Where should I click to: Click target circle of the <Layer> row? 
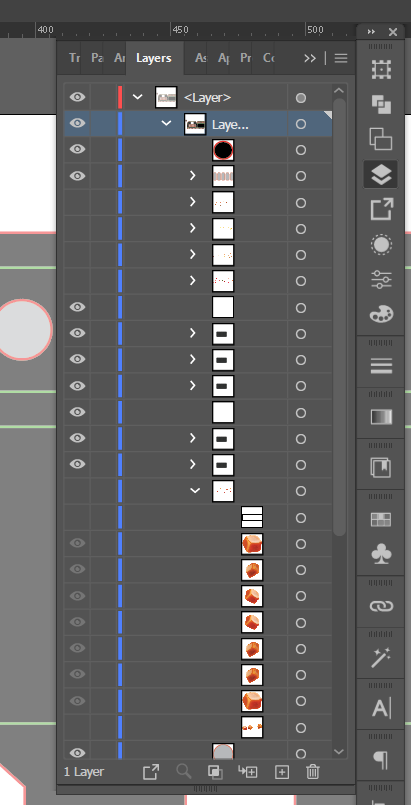tap(301, 98)
